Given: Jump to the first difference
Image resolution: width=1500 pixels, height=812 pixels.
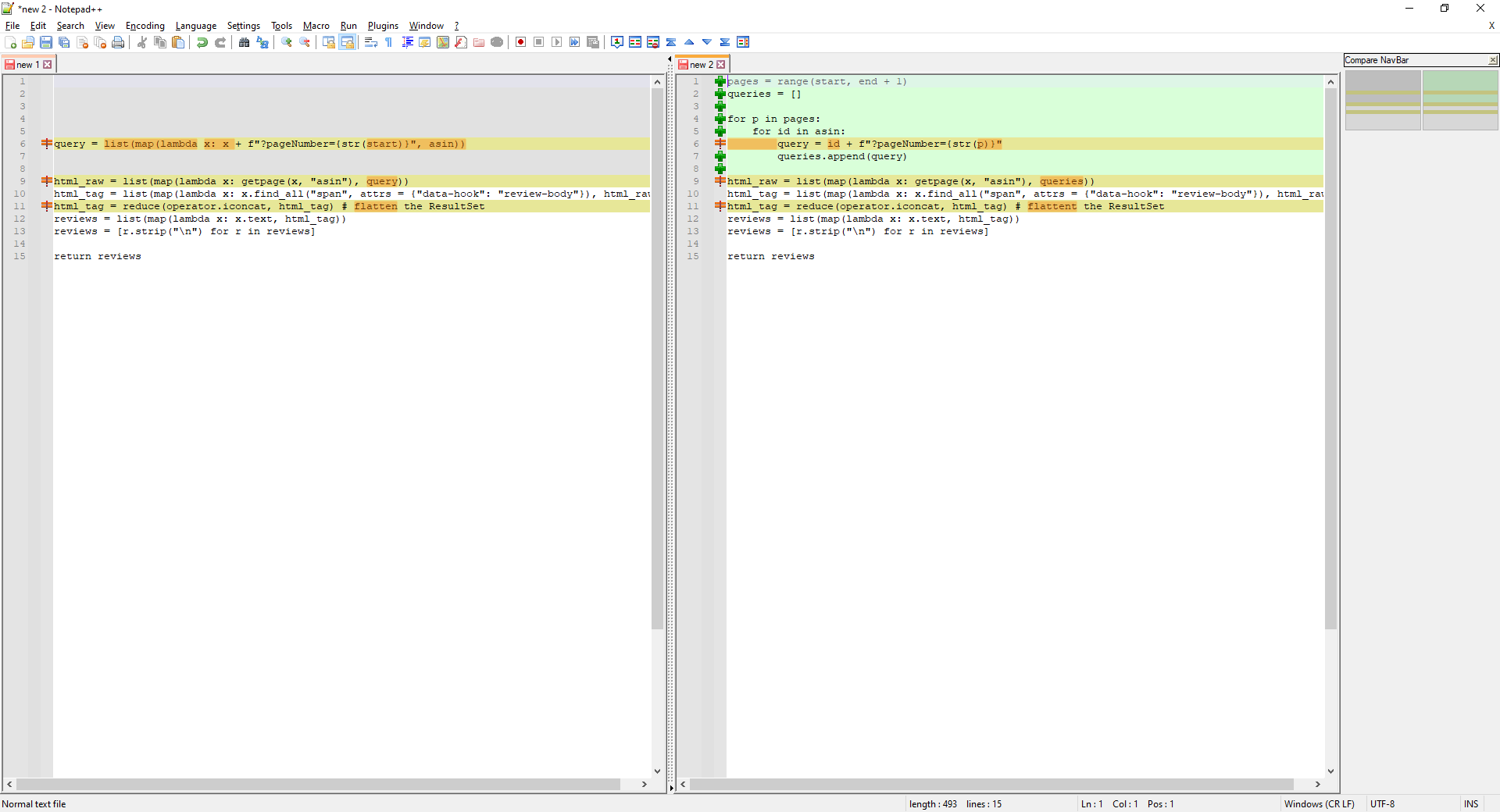Looking at the screenshot, I should click(671, 42).
